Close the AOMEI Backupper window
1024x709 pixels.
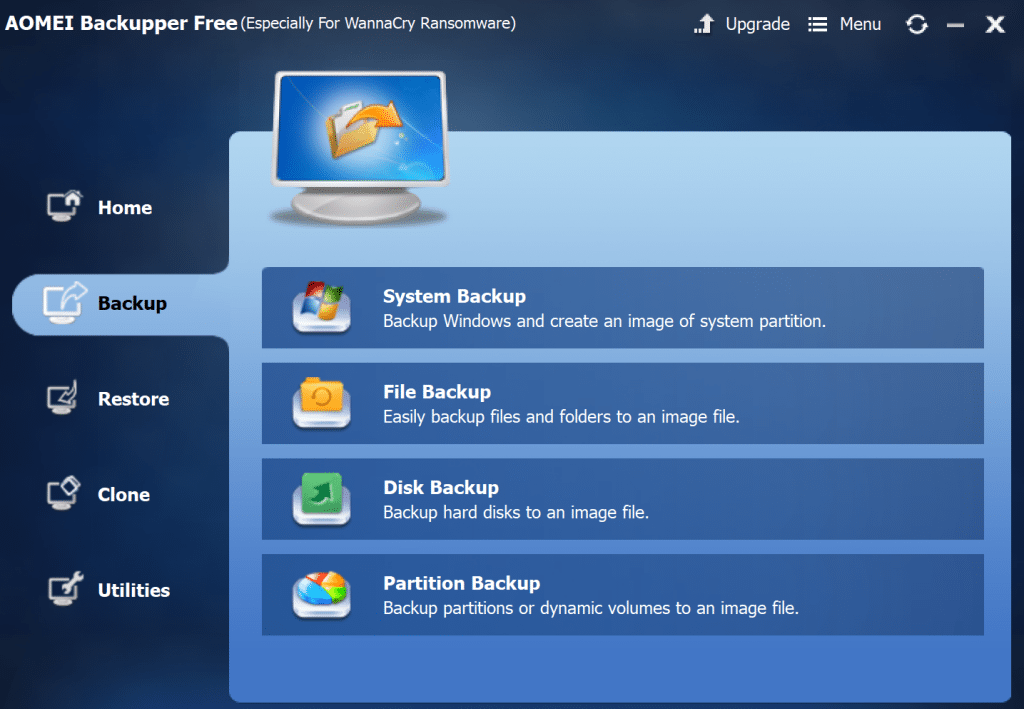[995, 25]
